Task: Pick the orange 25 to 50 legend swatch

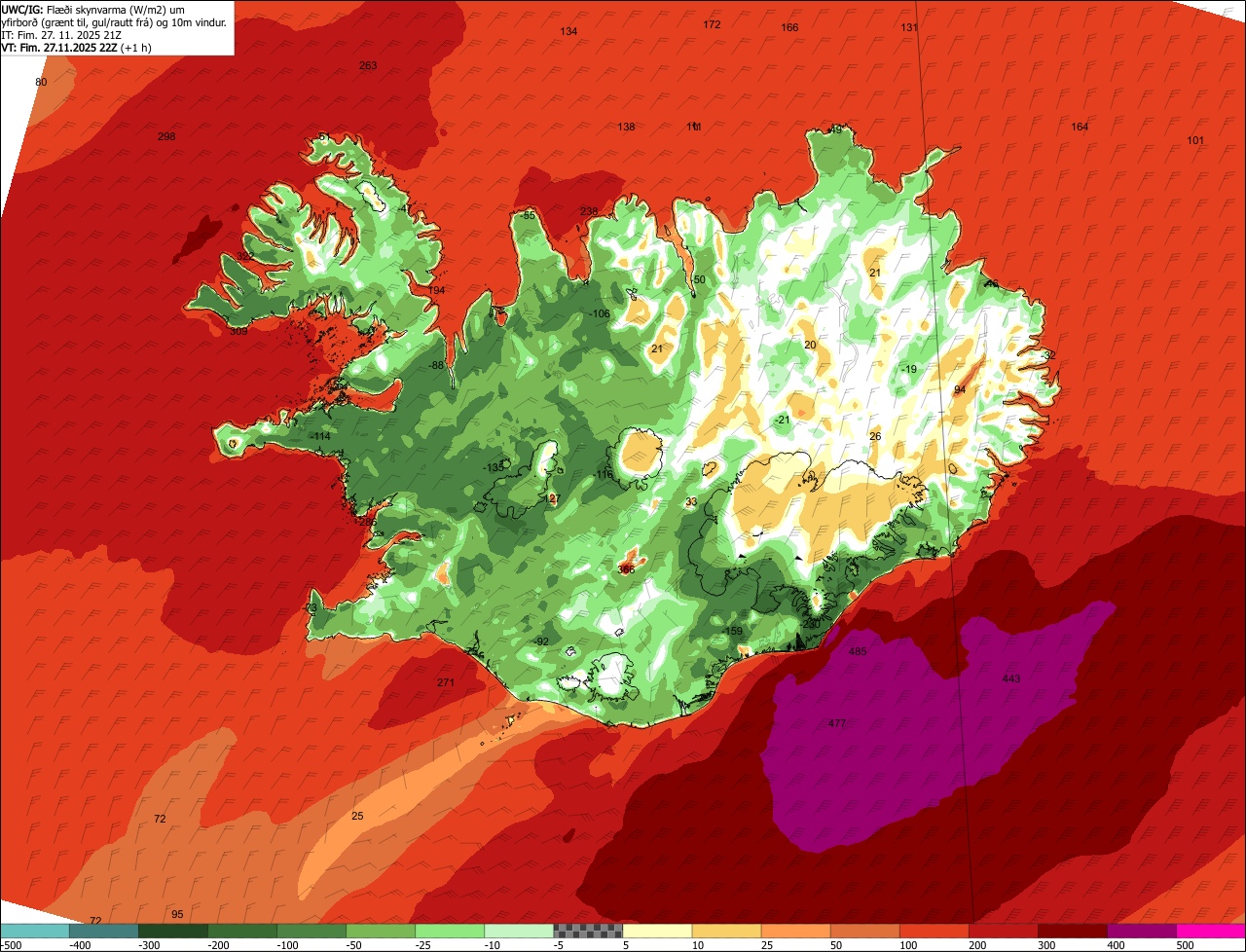Action: pos(795,931)
